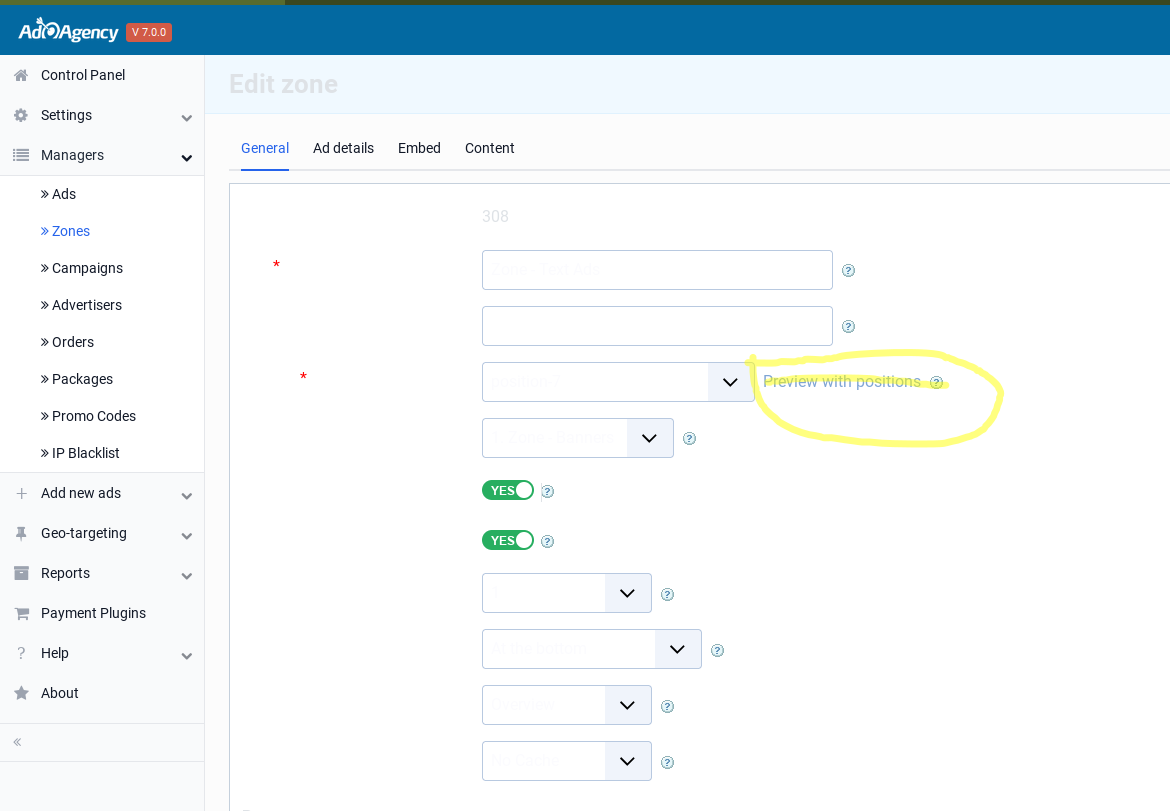Open the position-7 dropdown
The height and width of the screenshot is (811, 1170).
618,382
